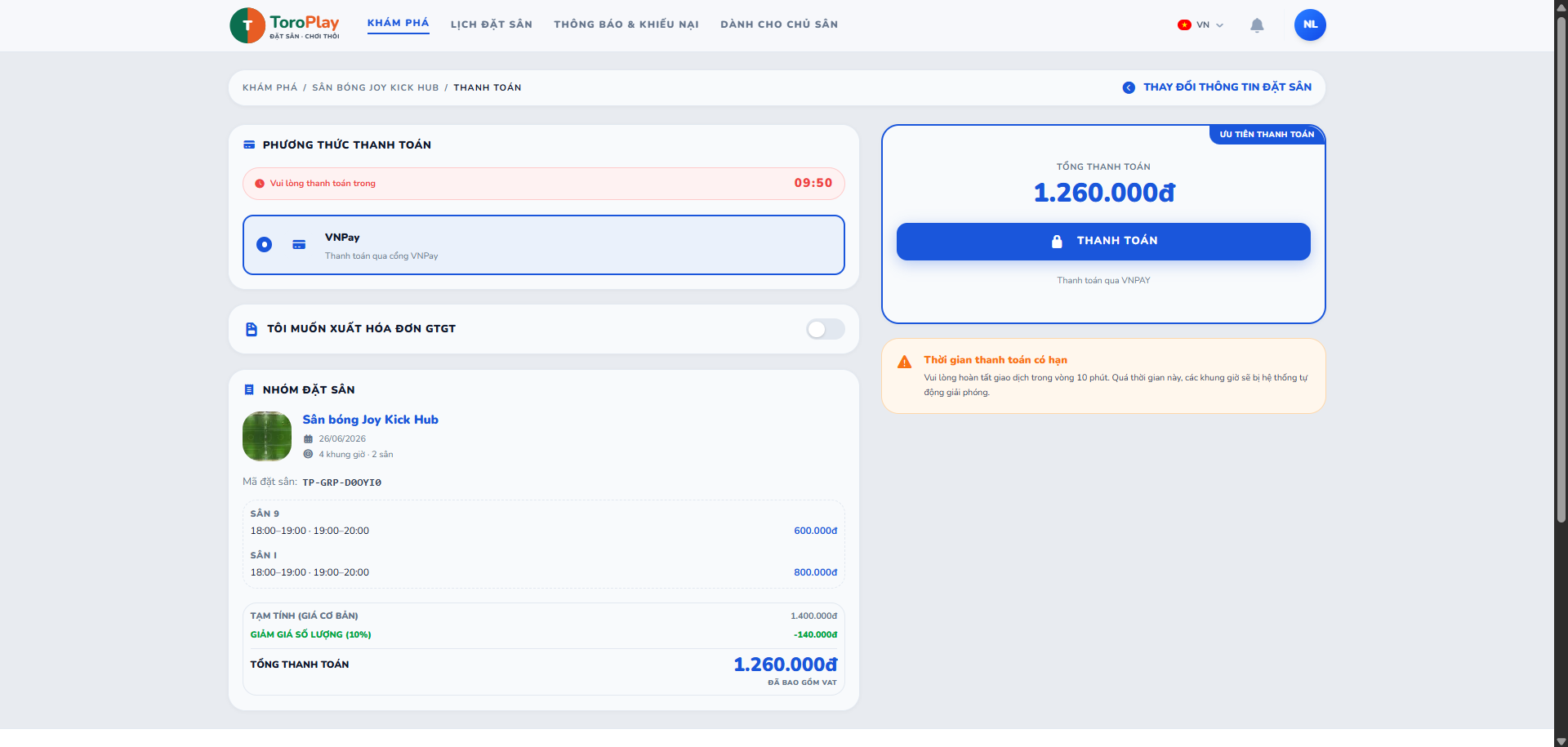Click the booking code TP-GRP-D0OYI0
Image resolution: width=1568 pixels, height=747 pixels.
(342, 482)
